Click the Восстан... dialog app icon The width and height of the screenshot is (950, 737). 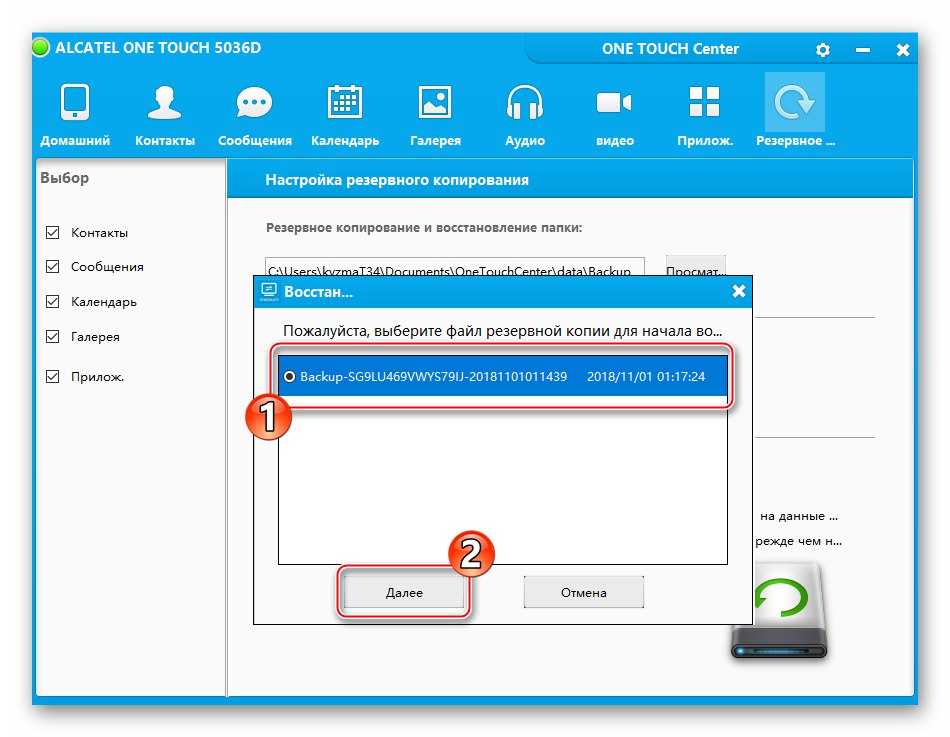[x=269, y=292]
